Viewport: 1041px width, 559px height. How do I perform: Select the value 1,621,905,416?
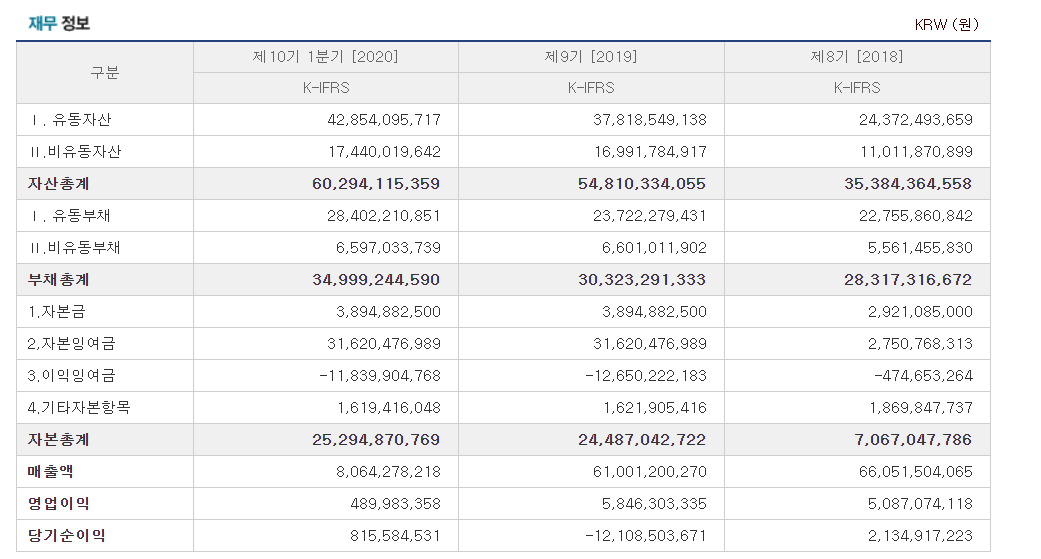(x=655, y=408)
